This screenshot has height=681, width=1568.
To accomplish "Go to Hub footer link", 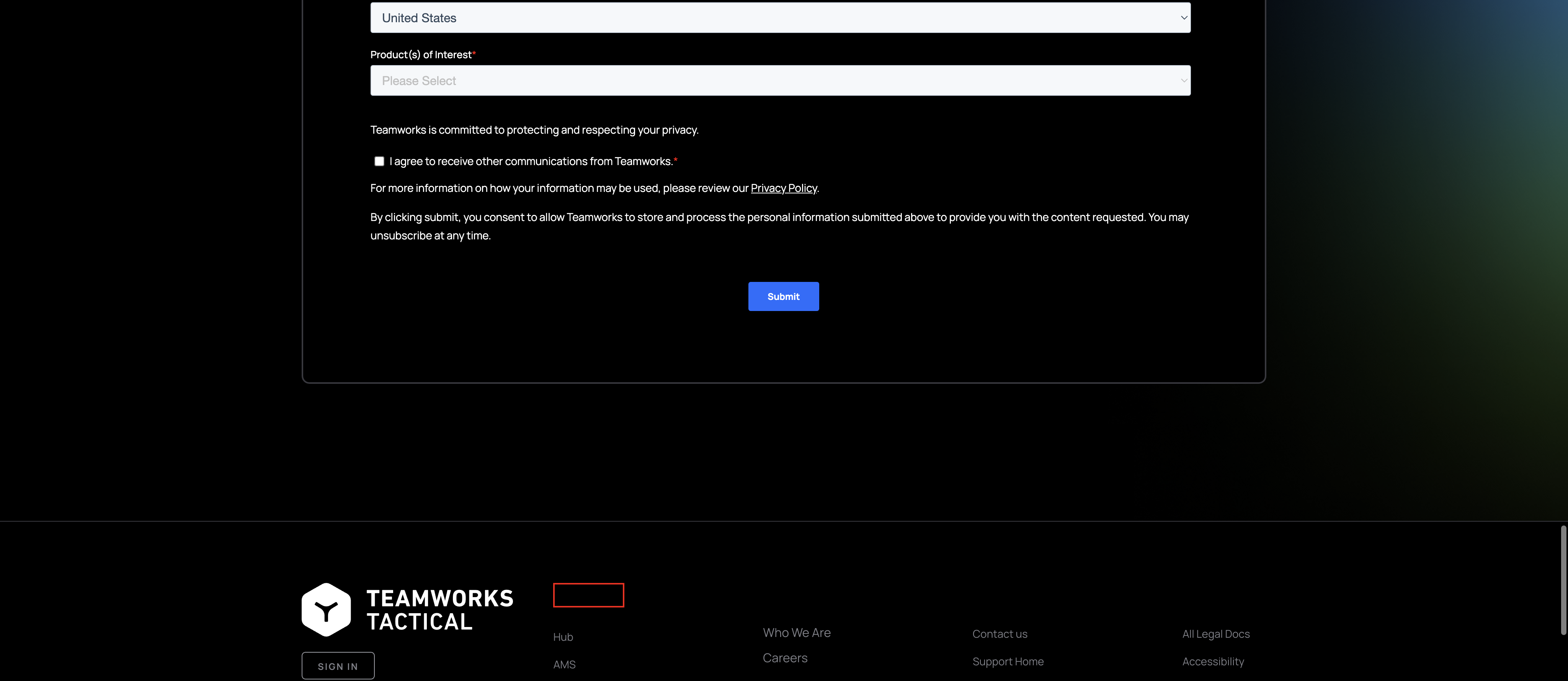I will pos(563,637).
